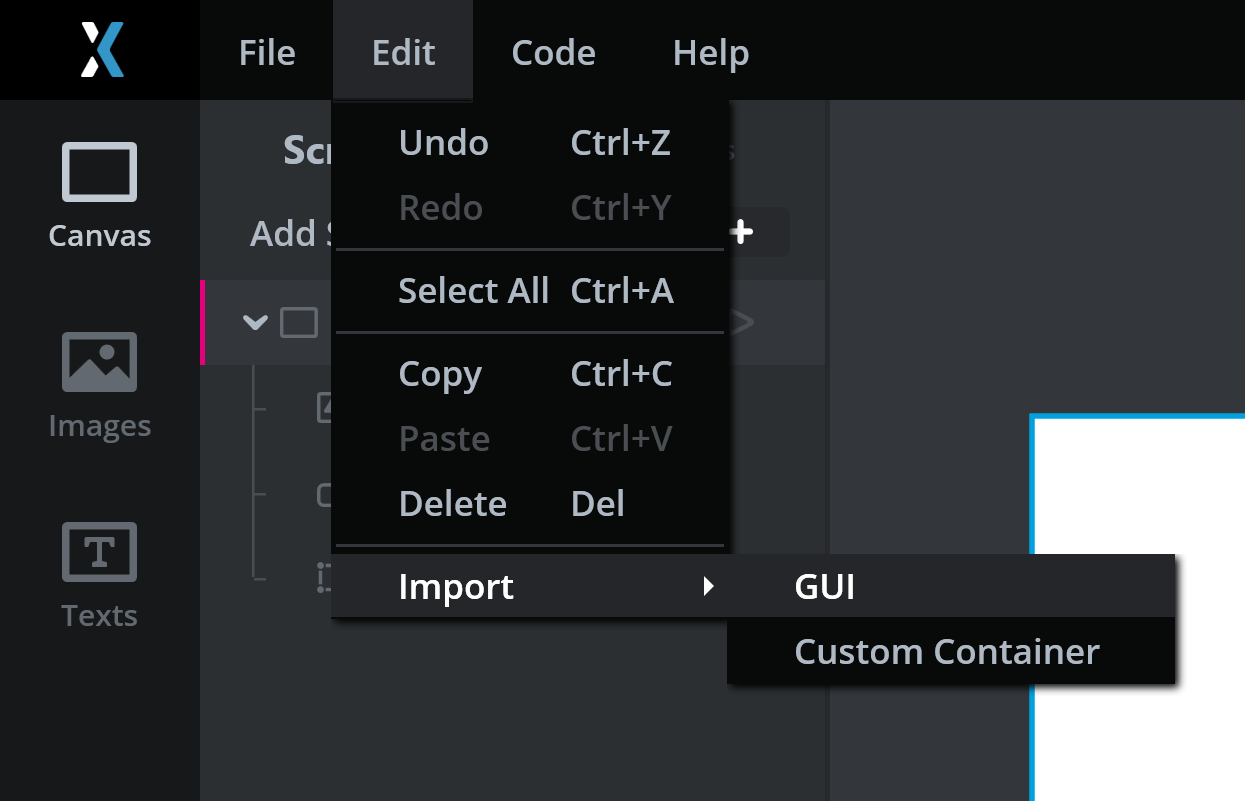
Task: Click the plus button to add a screen
Action: click(x=742, y=231)
